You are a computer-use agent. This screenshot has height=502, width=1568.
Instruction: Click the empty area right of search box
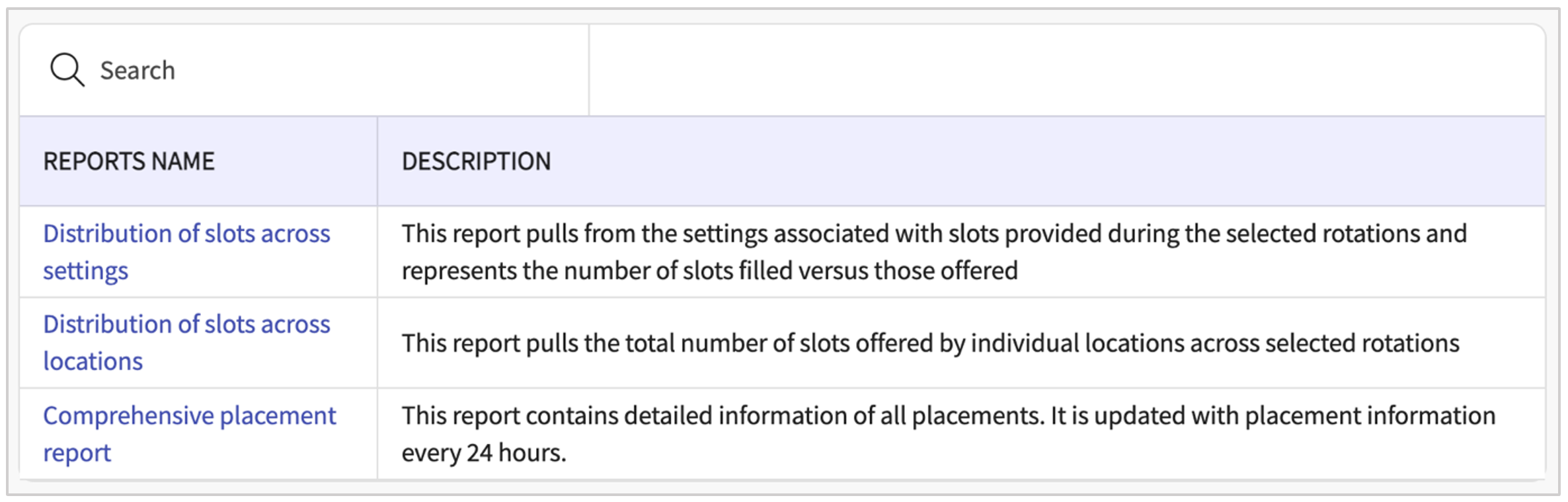[x=1066, y=70]
